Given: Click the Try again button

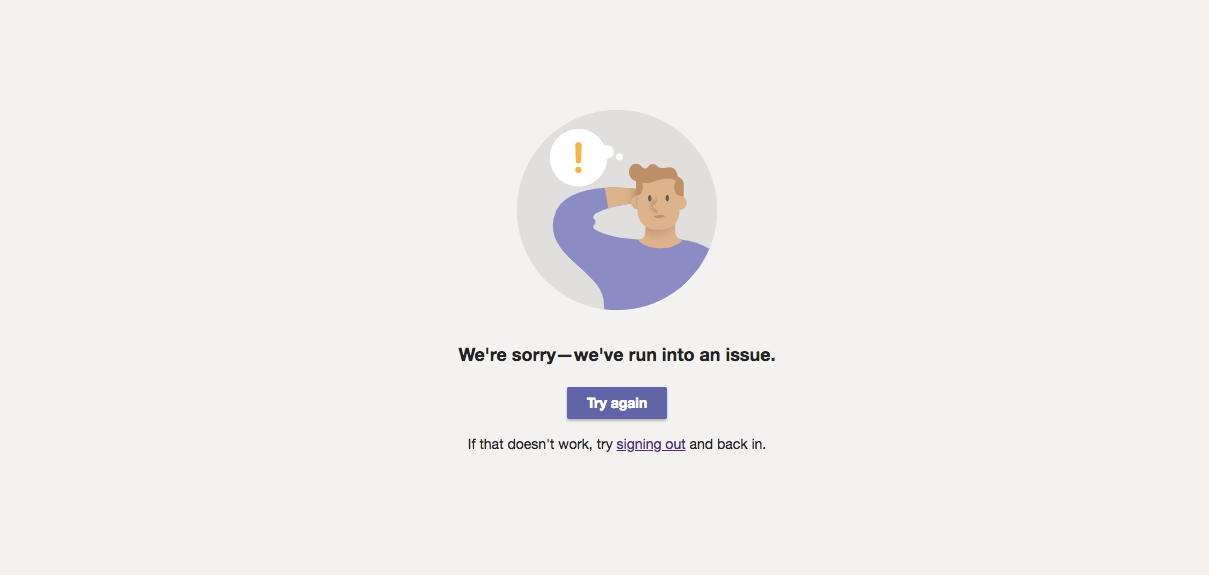Looking at the screenshot, I should (617, 403).
